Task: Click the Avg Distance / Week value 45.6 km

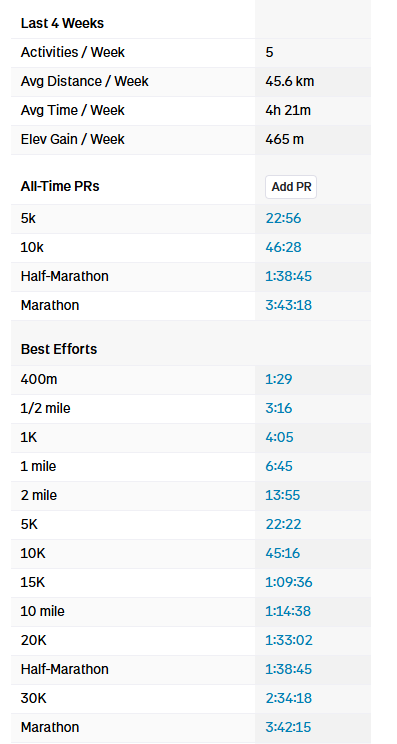Action: point(289,82)
